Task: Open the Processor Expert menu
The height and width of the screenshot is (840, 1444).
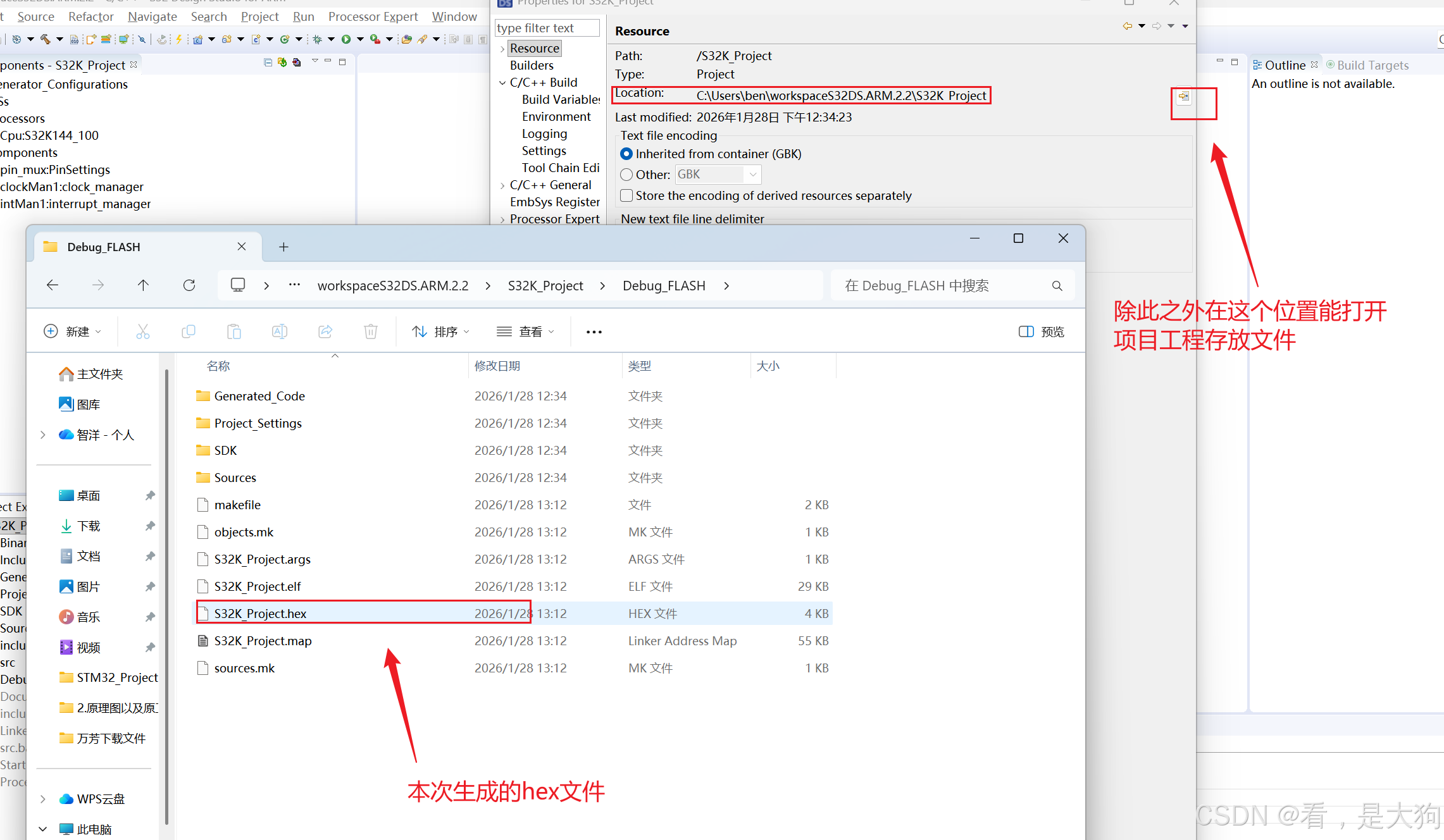Action: coord(373,16)
